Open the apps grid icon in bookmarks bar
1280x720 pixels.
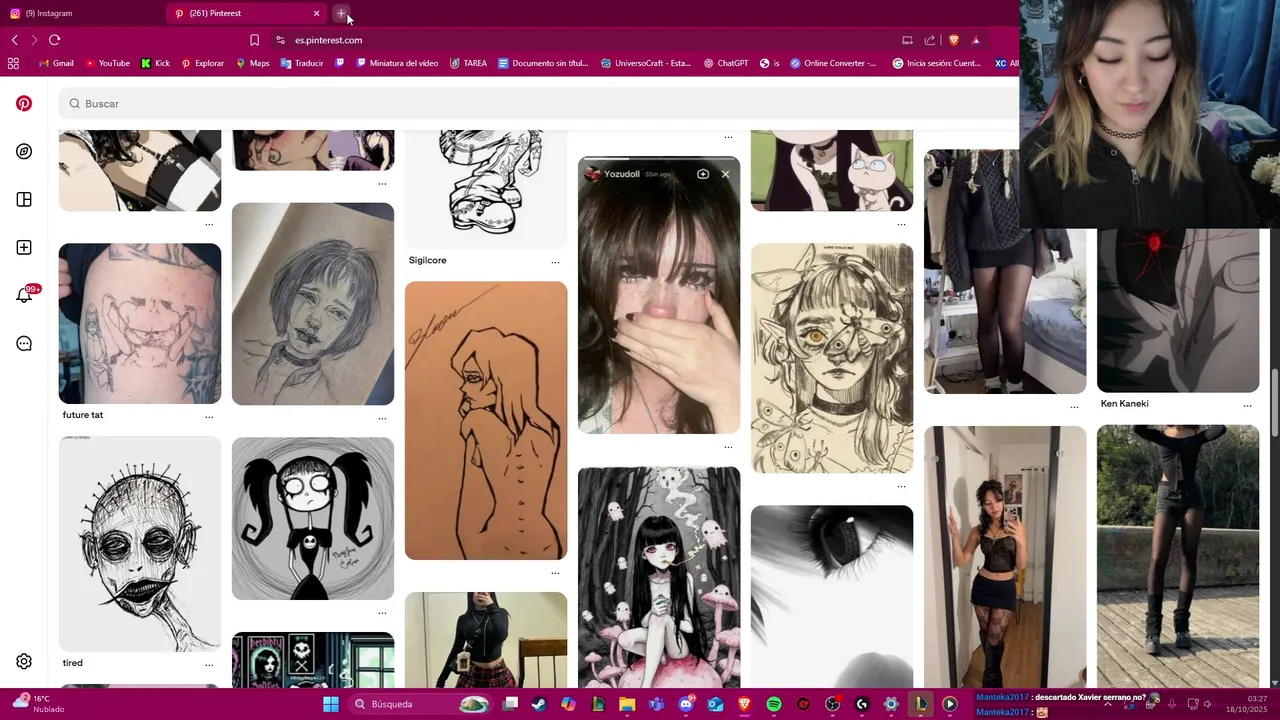point(13,63)
